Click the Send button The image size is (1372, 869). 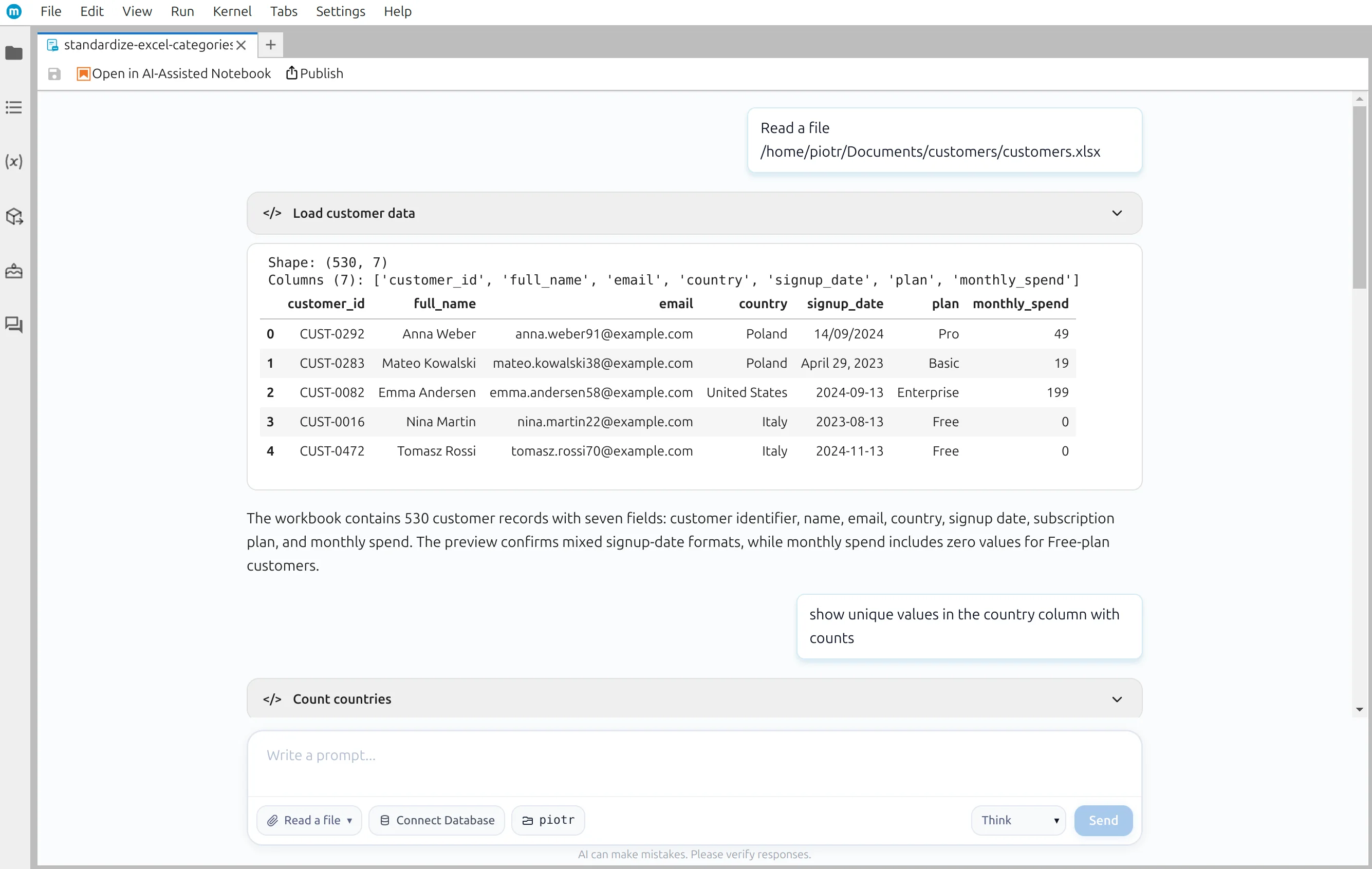point(1103,820)
